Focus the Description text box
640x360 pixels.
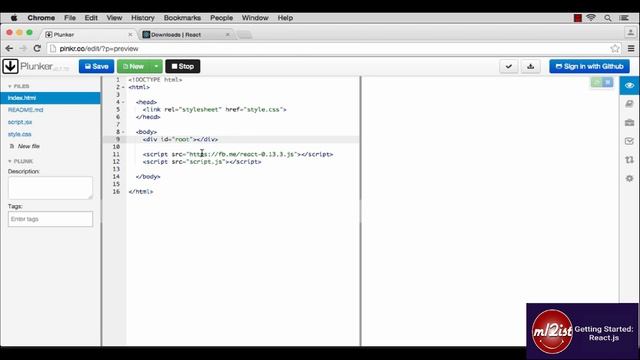(50, 188)
